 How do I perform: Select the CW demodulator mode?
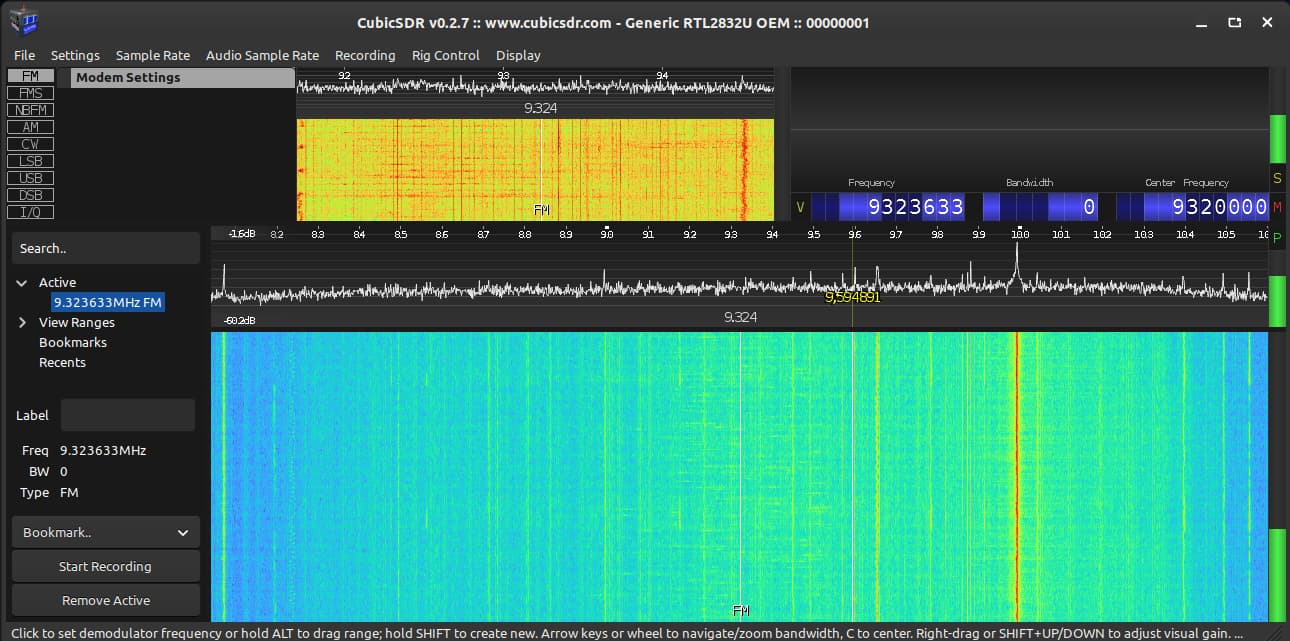30,144
